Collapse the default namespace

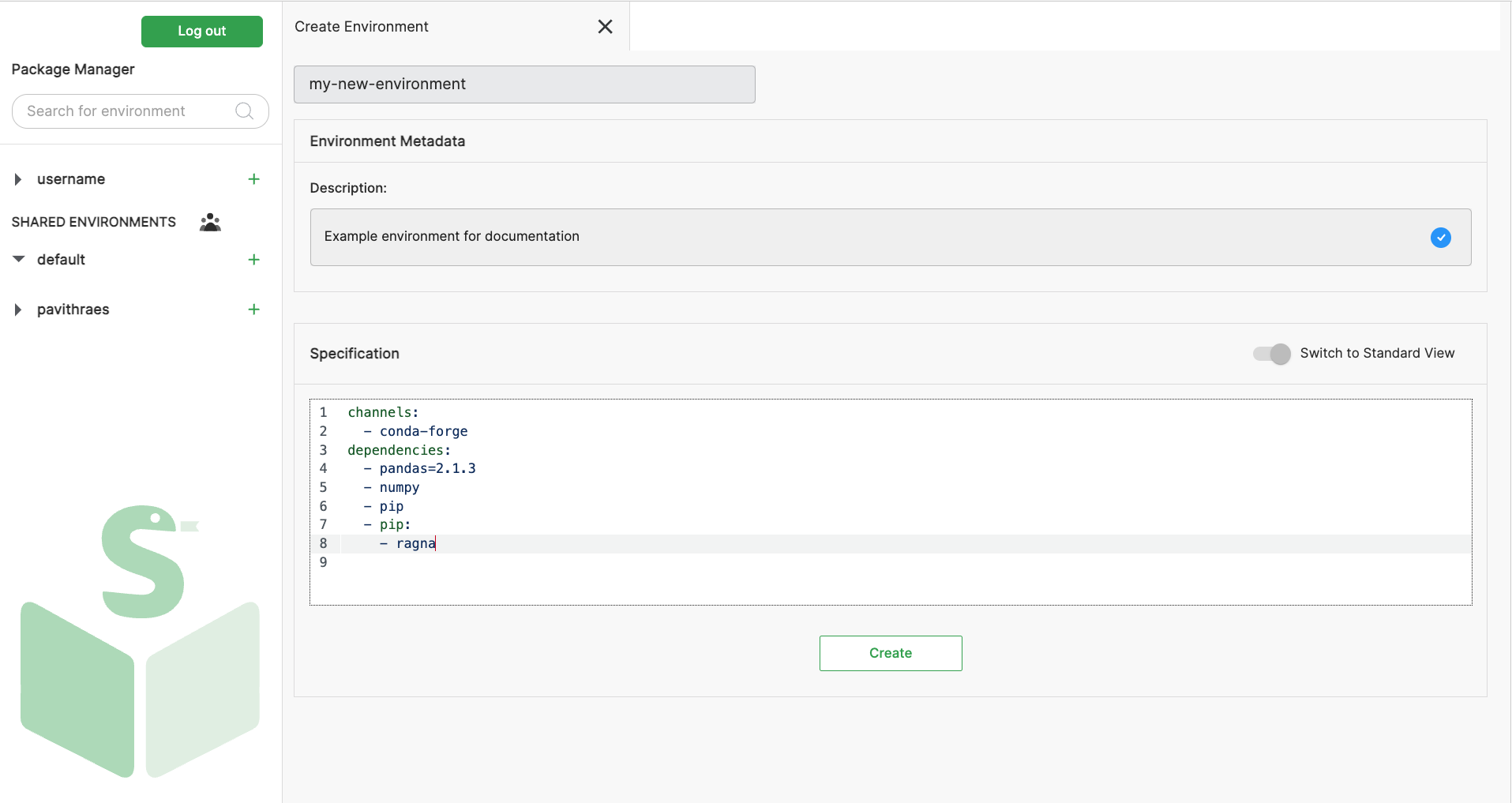click(x=18, y=260)
